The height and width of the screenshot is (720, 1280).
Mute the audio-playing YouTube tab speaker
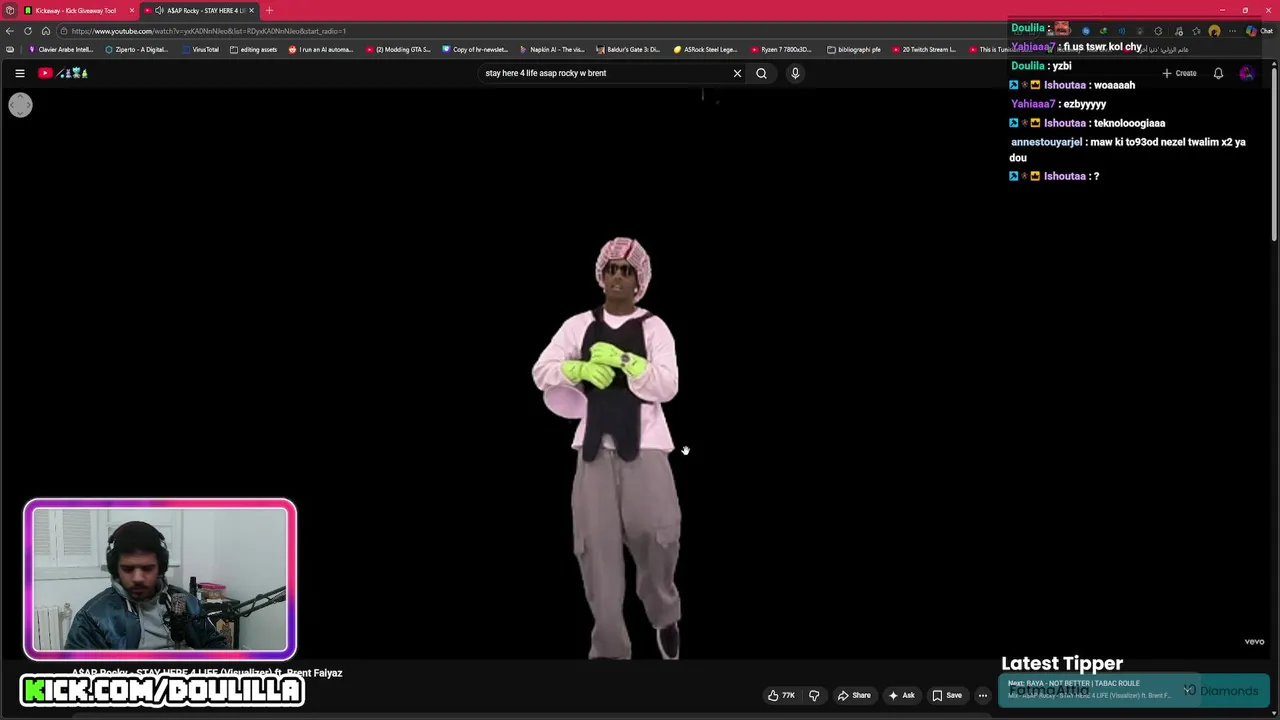tap(159, 10)
